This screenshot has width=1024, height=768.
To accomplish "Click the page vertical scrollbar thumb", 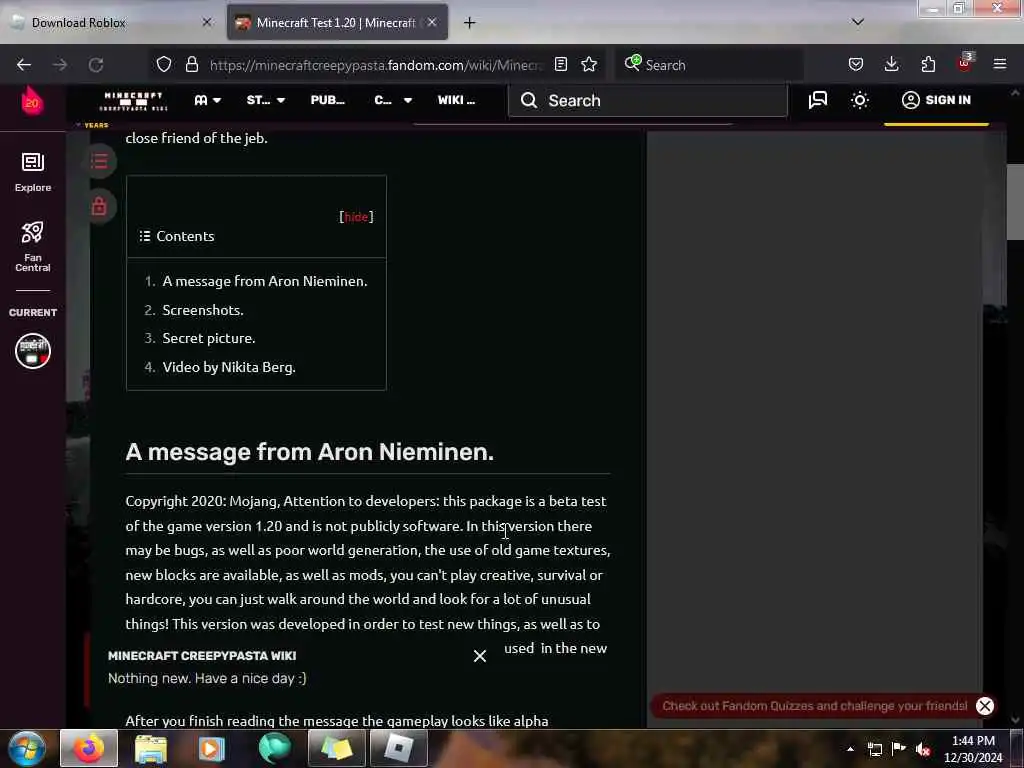I will click(1014, 202).
